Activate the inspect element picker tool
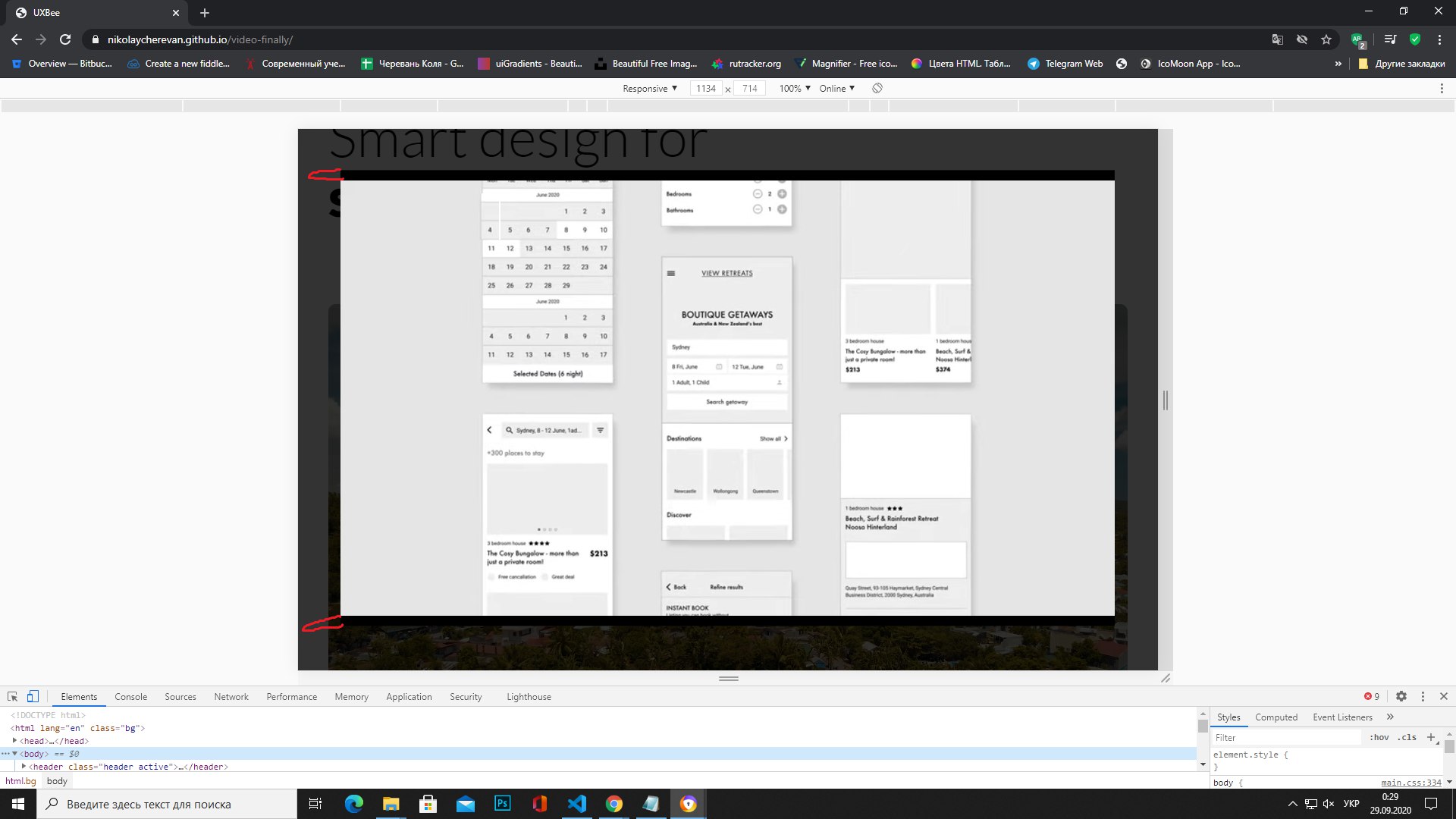 point(12,696)
